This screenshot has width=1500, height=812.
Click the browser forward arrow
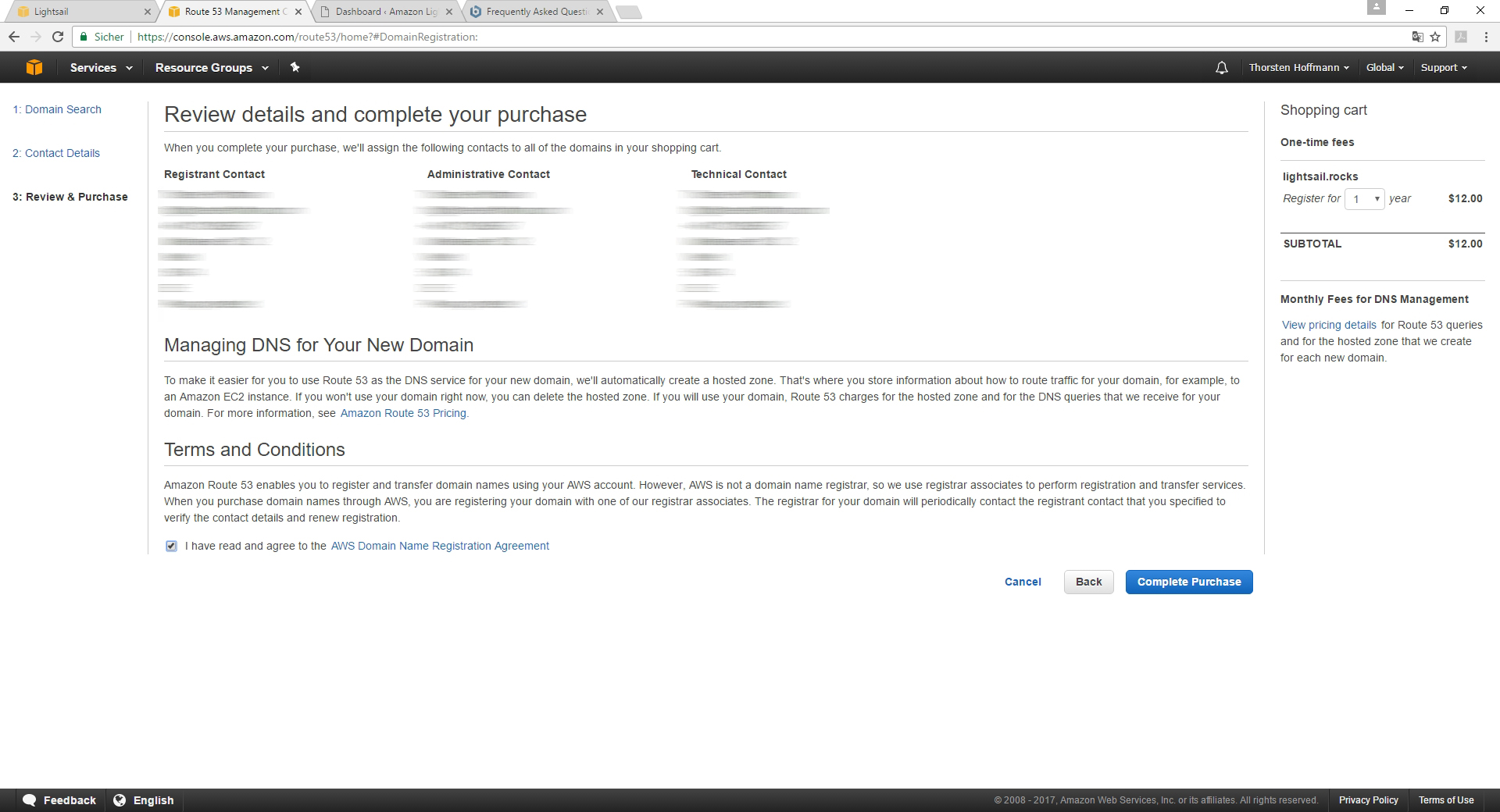pos(36,37)
